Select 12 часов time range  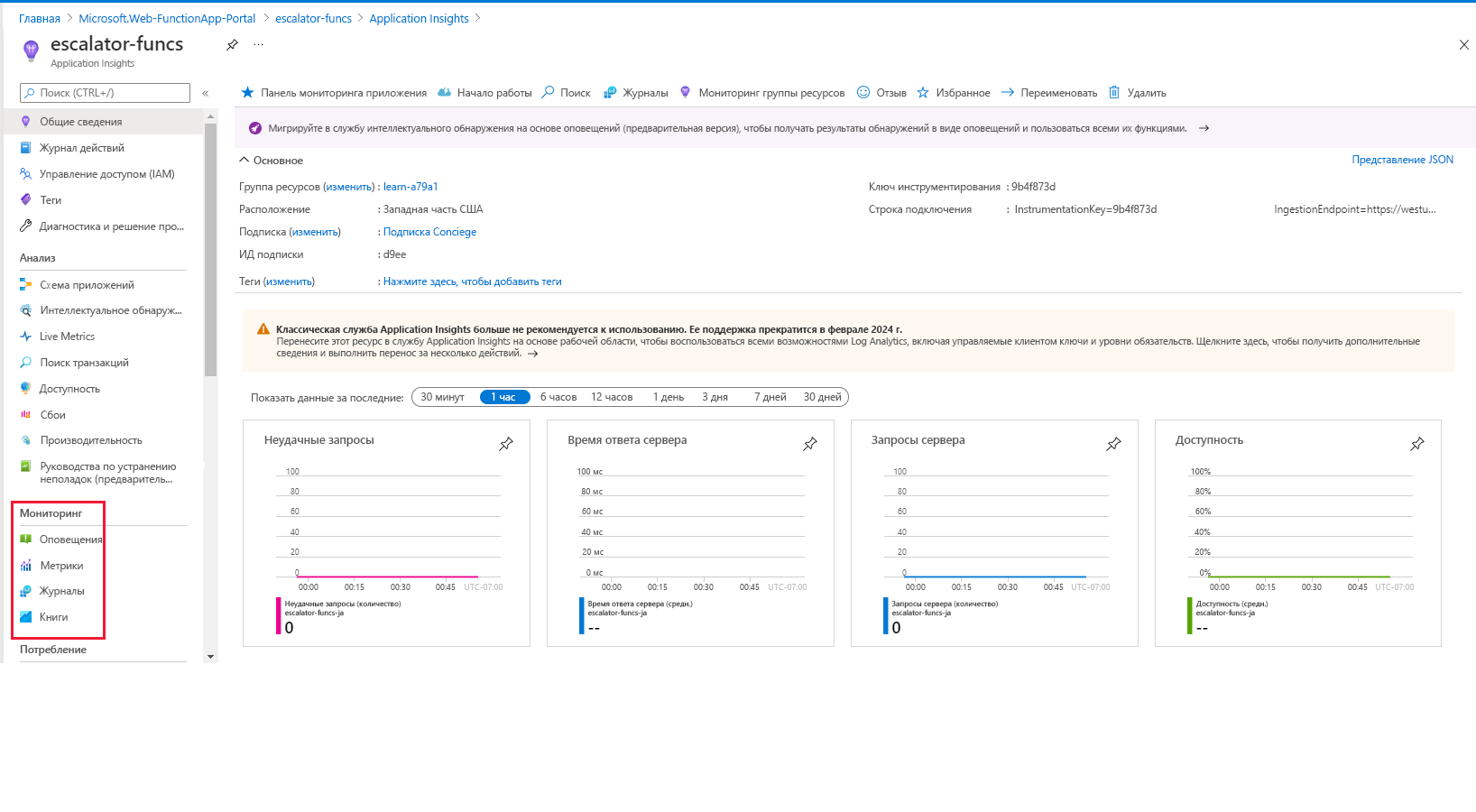click(612, 397)
